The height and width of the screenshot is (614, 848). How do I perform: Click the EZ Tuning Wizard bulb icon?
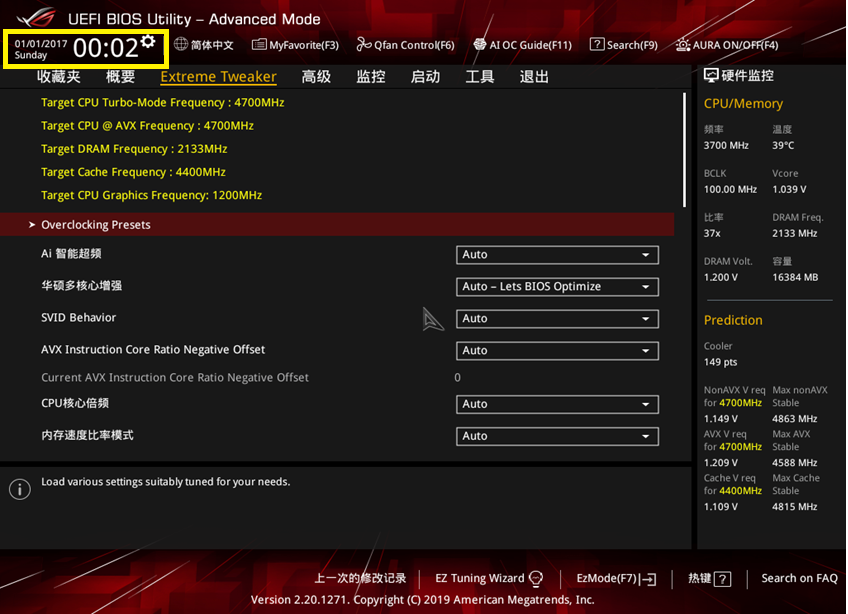(536, 579)
